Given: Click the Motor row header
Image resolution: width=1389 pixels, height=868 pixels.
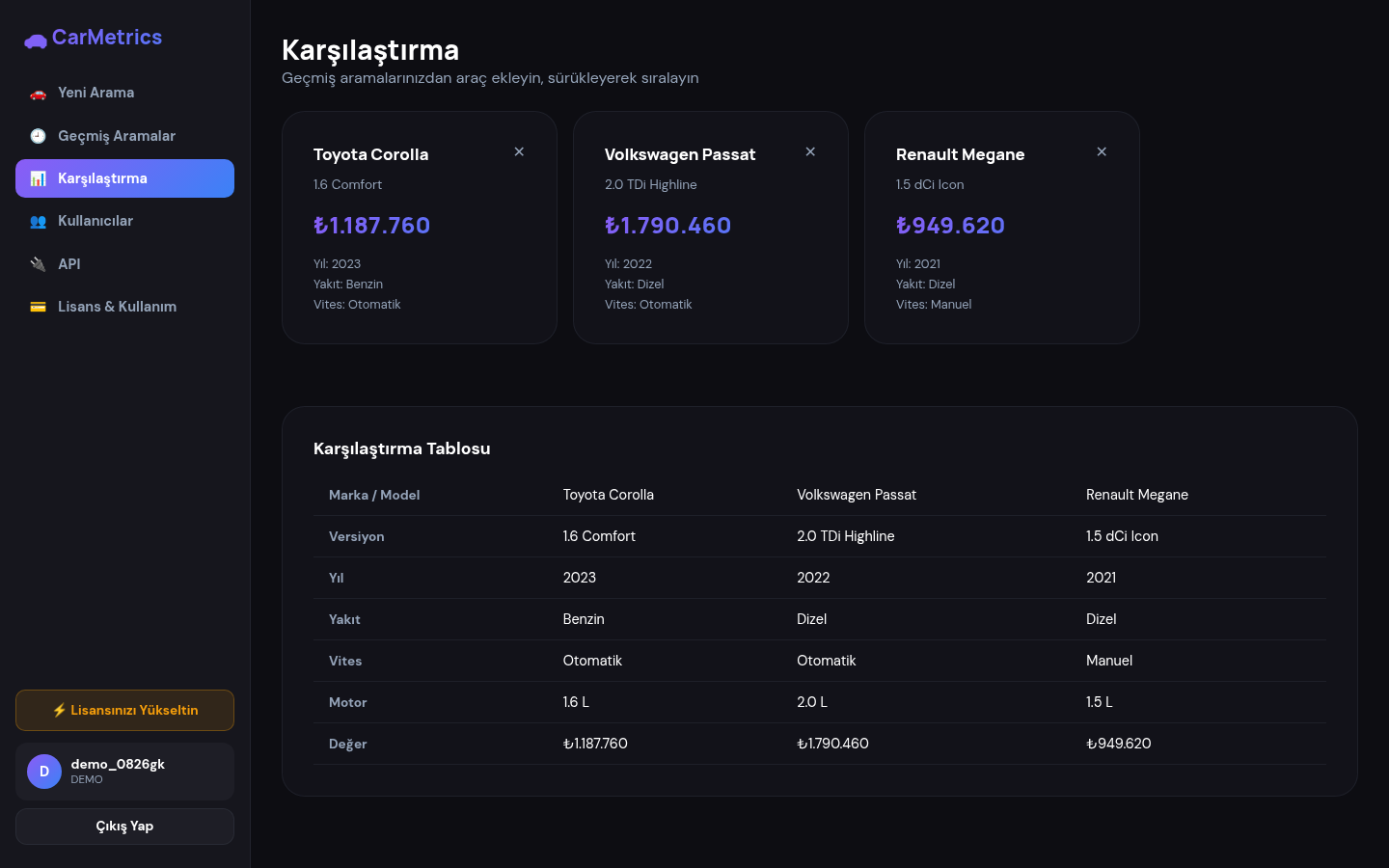Looking at the screenshot, I should (x=347, y=702).
